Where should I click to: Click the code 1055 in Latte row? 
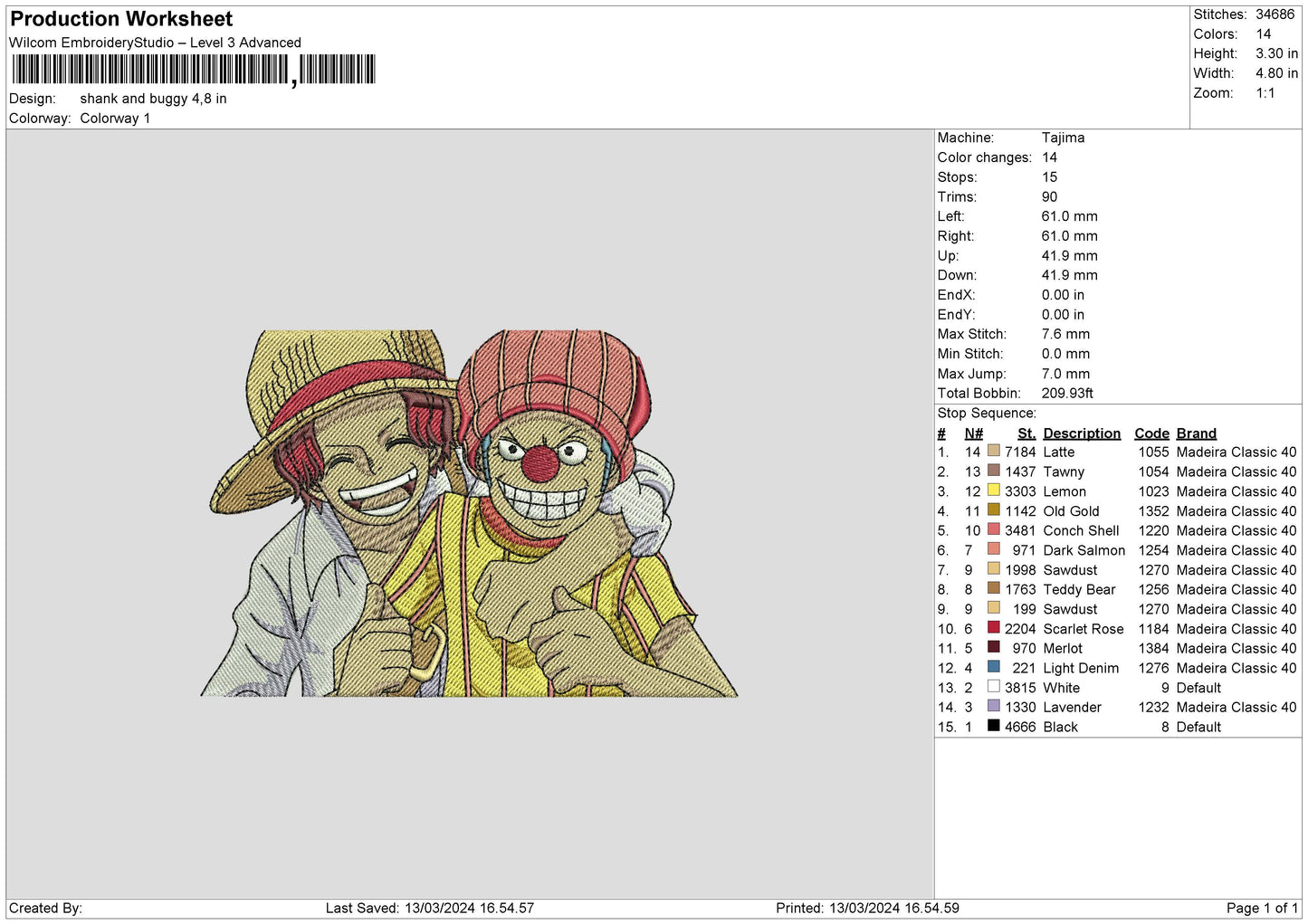[x=1154, y=452]
